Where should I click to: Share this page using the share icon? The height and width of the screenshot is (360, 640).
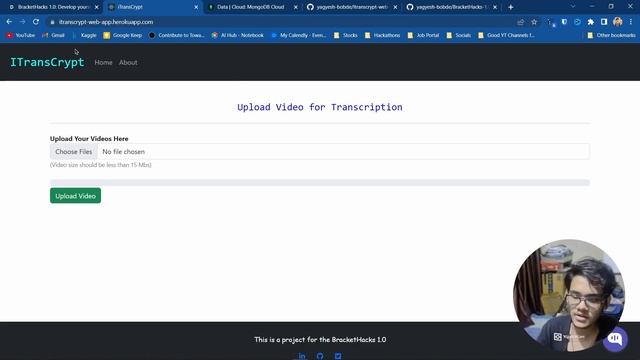point(521,22)
